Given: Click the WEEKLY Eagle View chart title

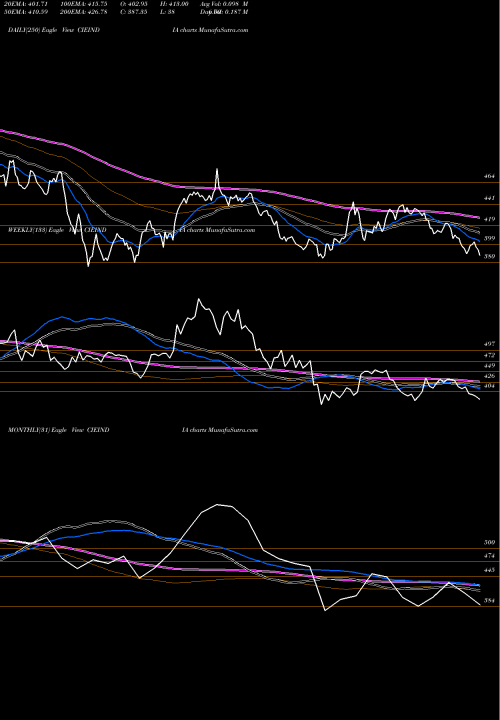Looking at the screenshot, I should [x=57, y=230].
